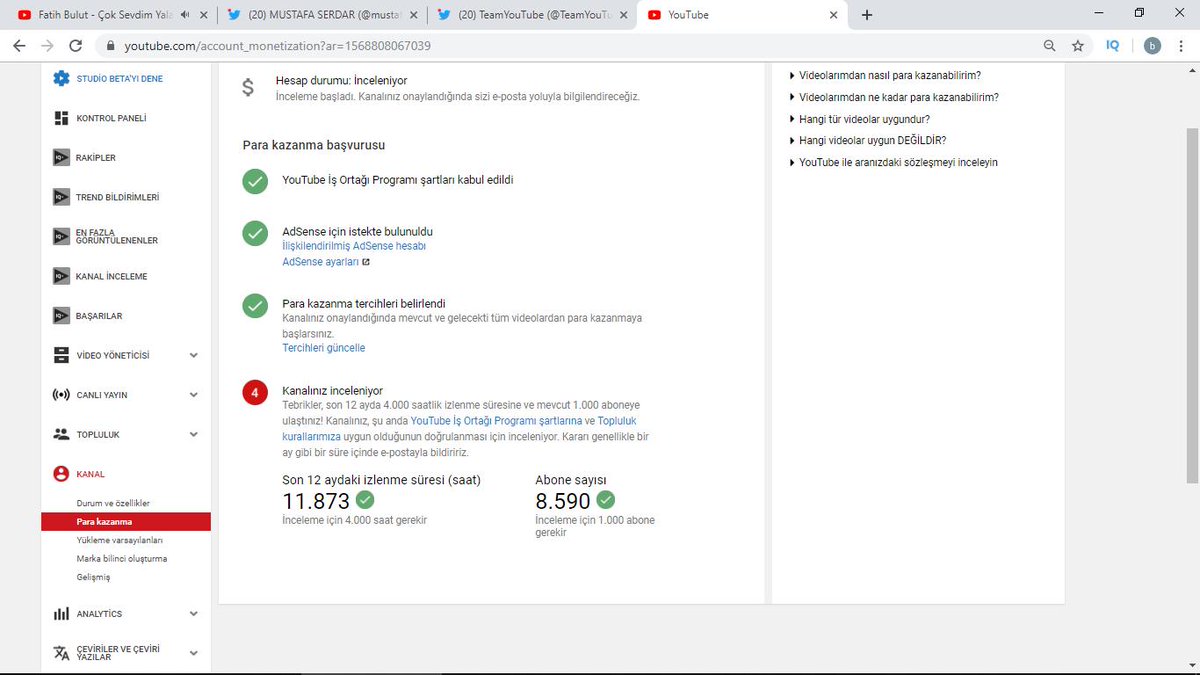Click the Video Yöneticisi icon

pos(61,355)
